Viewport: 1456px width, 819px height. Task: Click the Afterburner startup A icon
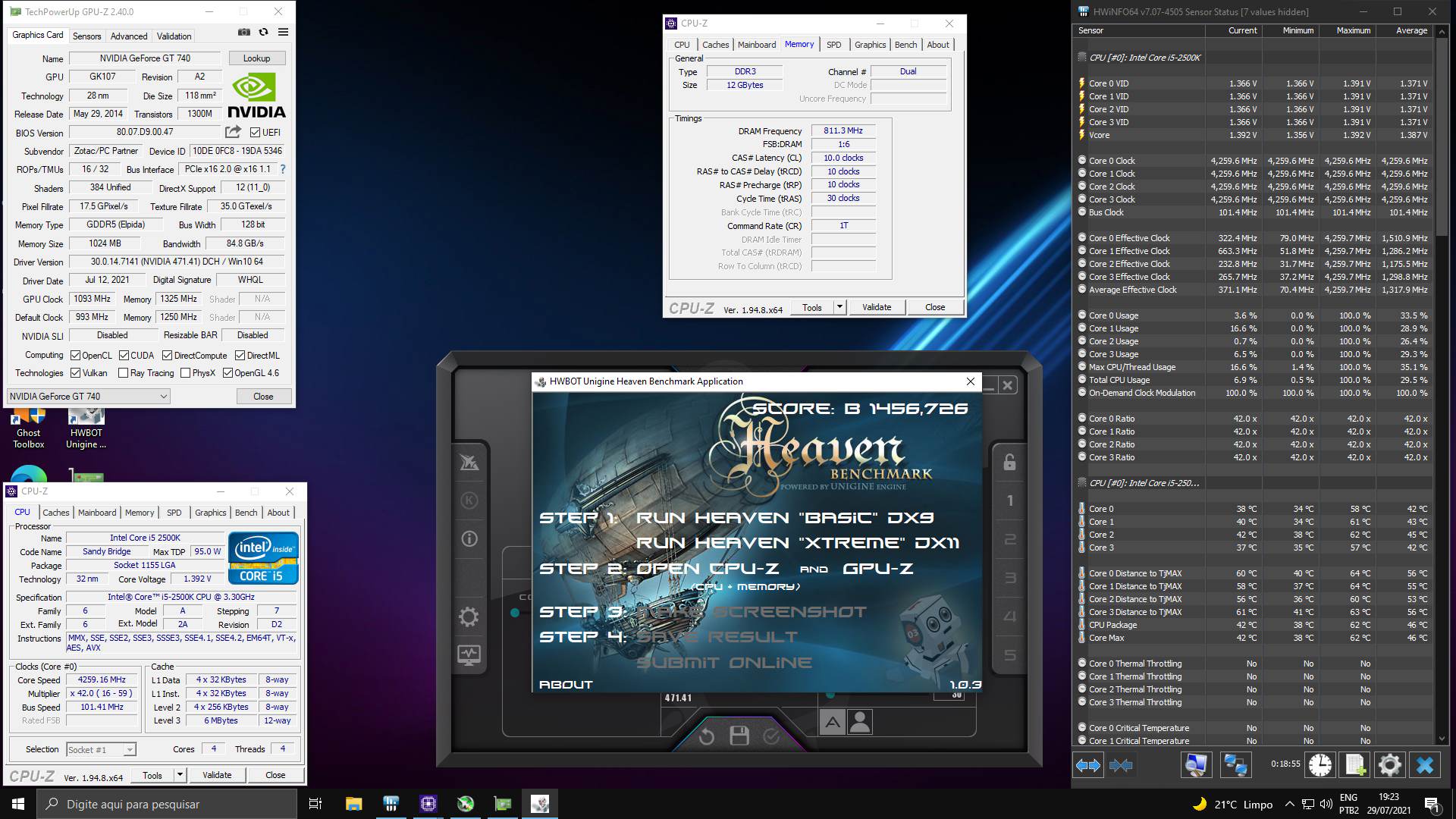tap(833, 722)
